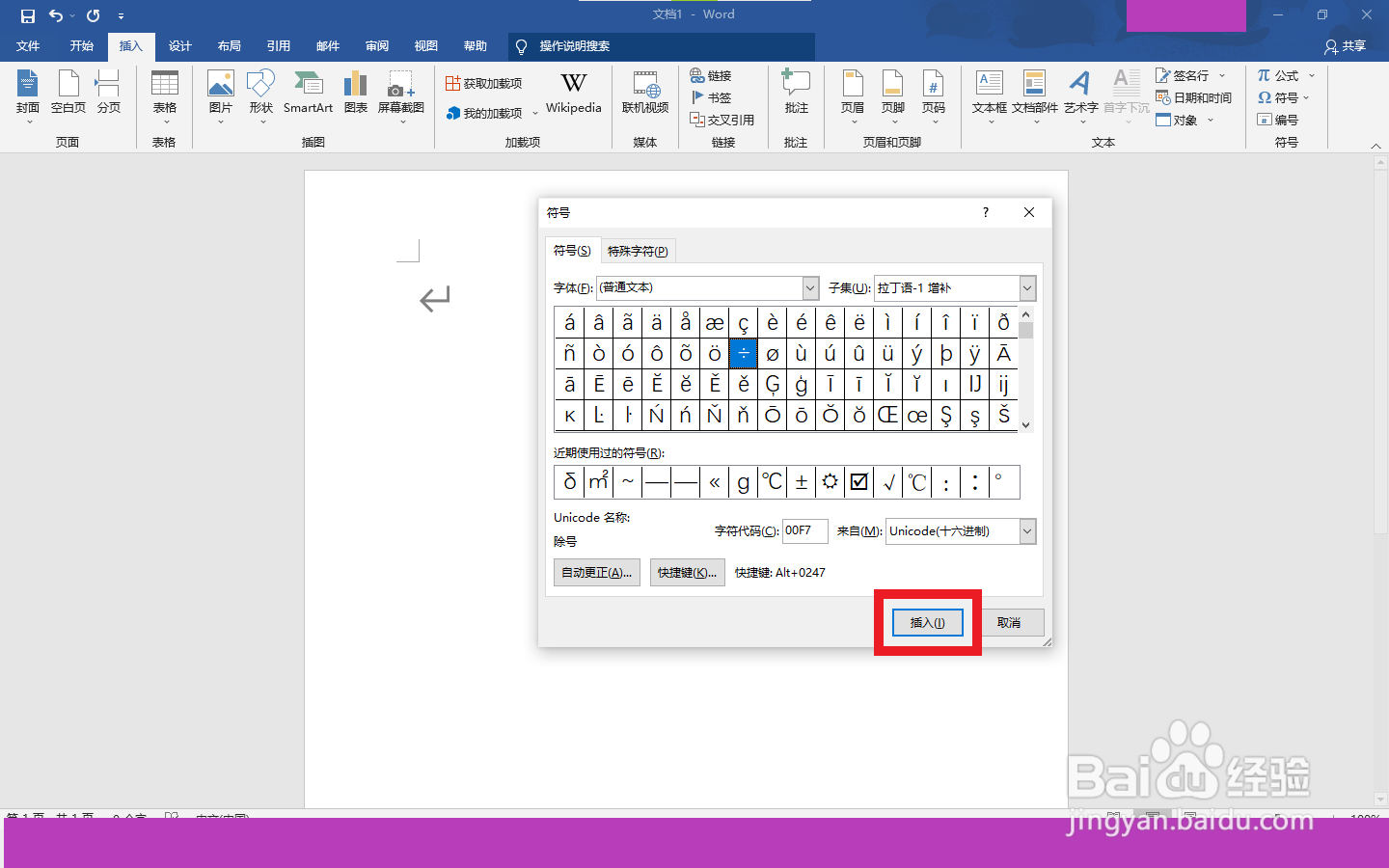Expand the Signature Line (签名行) dropdown
The width and height of the screenshot is (1389, 868).
coord(1222,75)
